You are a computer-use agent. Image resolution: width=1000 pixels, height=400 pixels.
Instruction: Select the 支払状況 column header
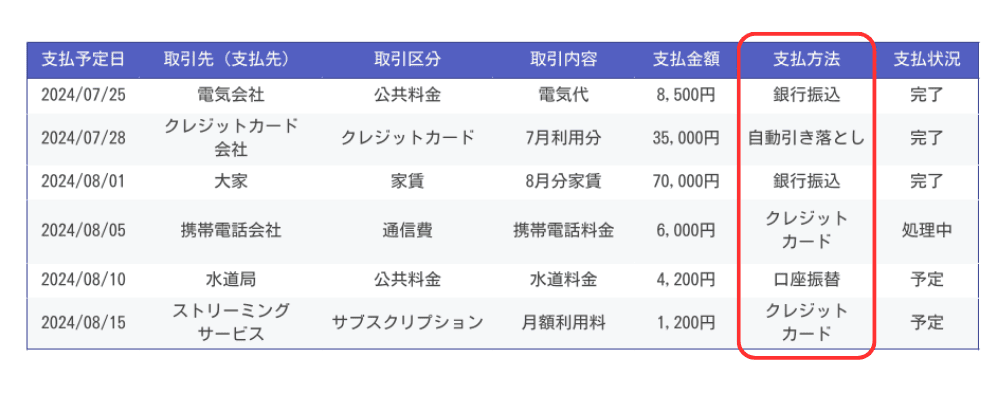pos(927,60)
